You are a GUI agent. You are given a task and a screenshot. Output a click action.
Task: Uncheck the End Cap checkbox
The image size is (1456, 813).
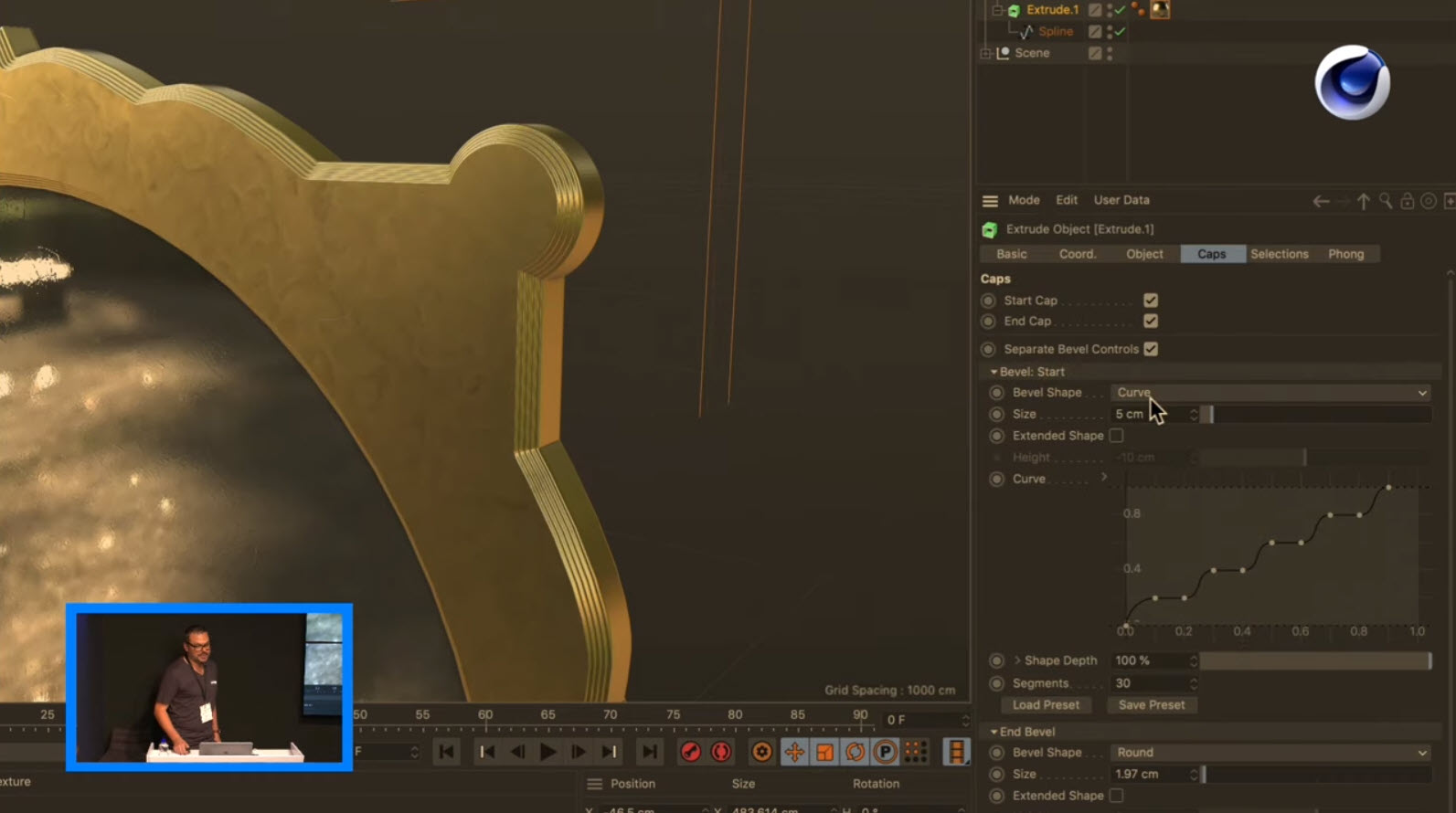pyautogui.click(x=1151, y=322)
